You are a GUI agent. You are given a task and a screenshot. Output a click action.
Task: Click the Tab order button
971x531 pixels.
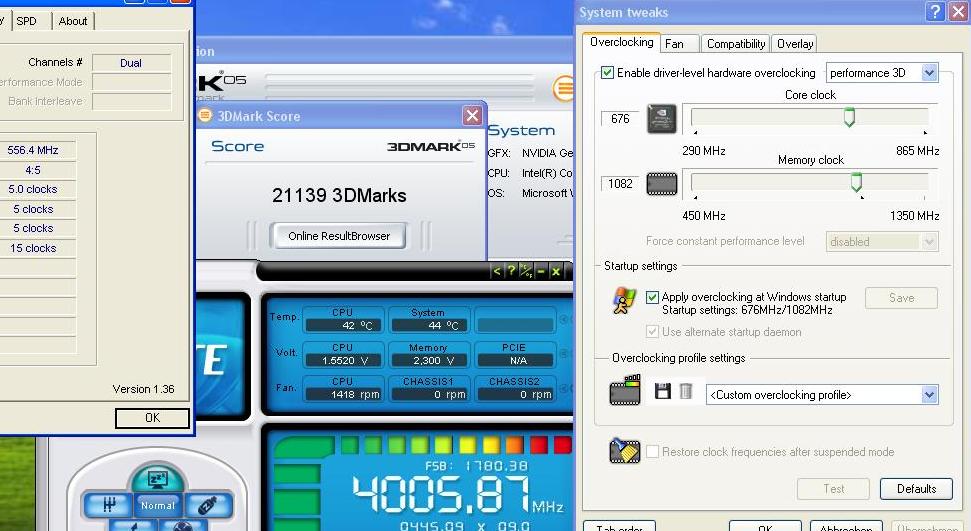619,525
